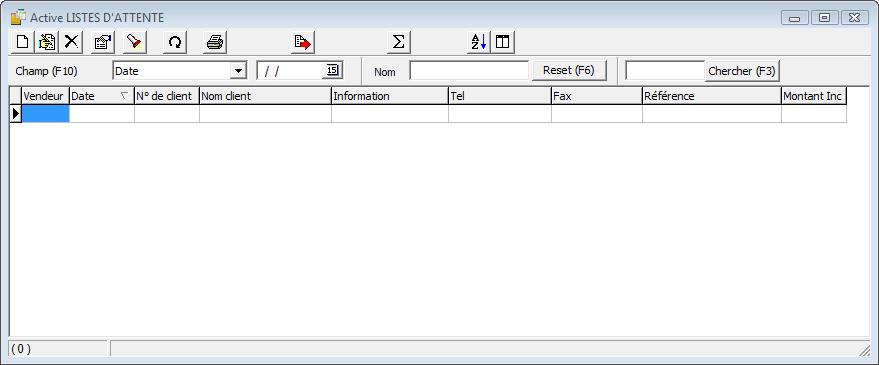Minimize the LISTES D'ATTENTE window
The height and width of the screenshot is (365, 879).
click(x=794, y=18)
